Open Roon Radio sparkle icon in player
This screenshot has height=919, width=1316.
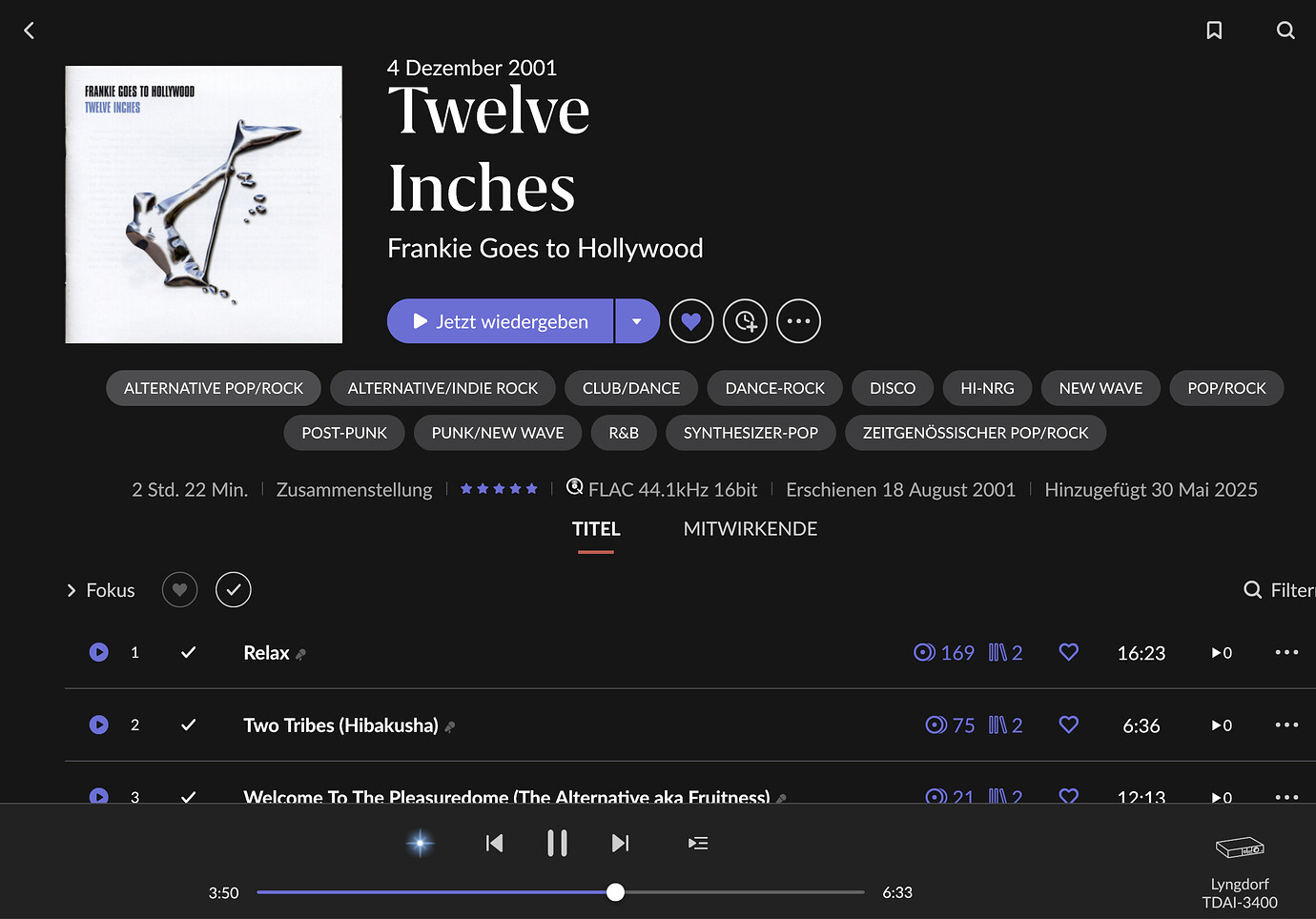coord(420,843)
